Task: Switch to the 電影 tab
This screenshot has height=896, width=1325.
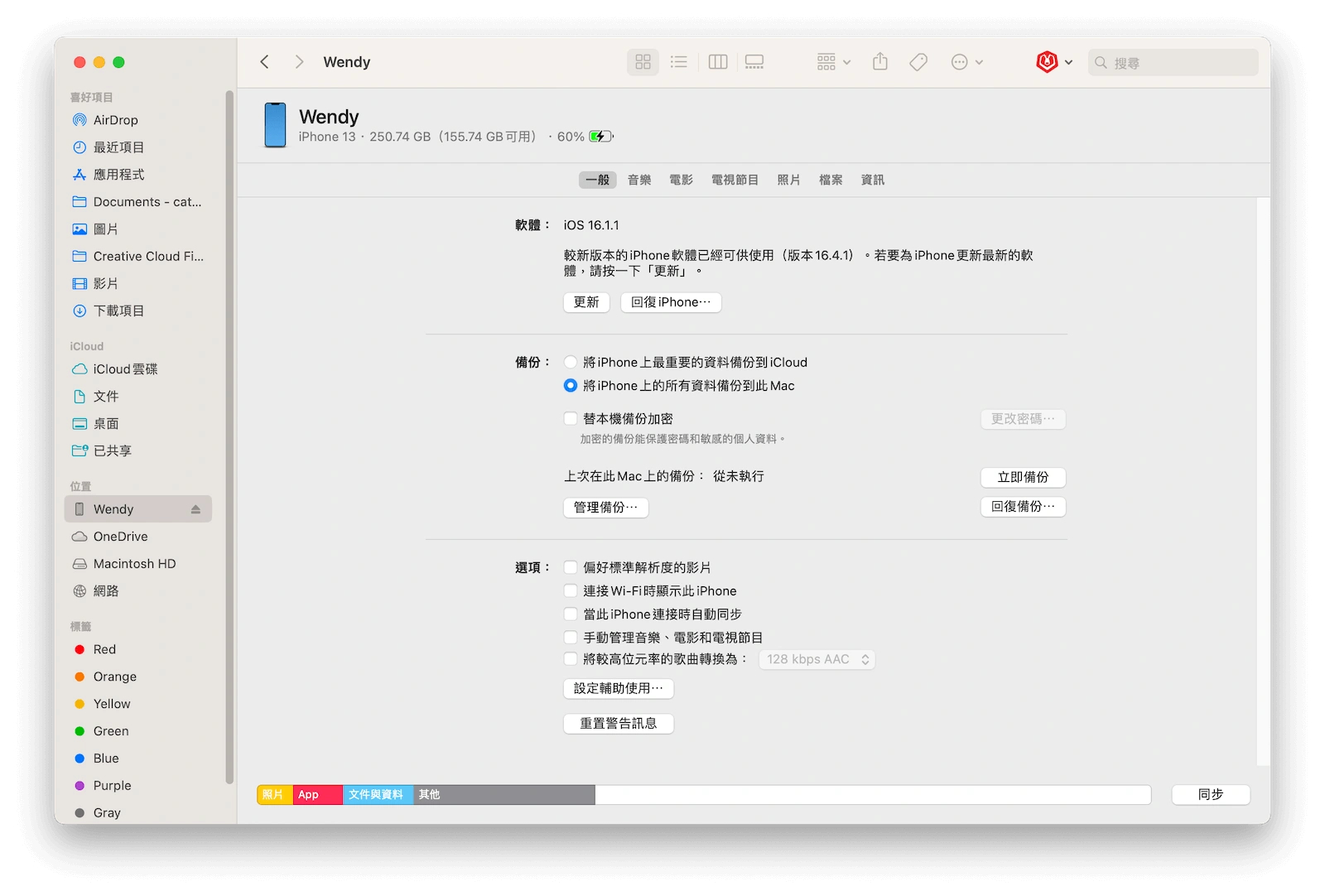Action: point(681,180)
